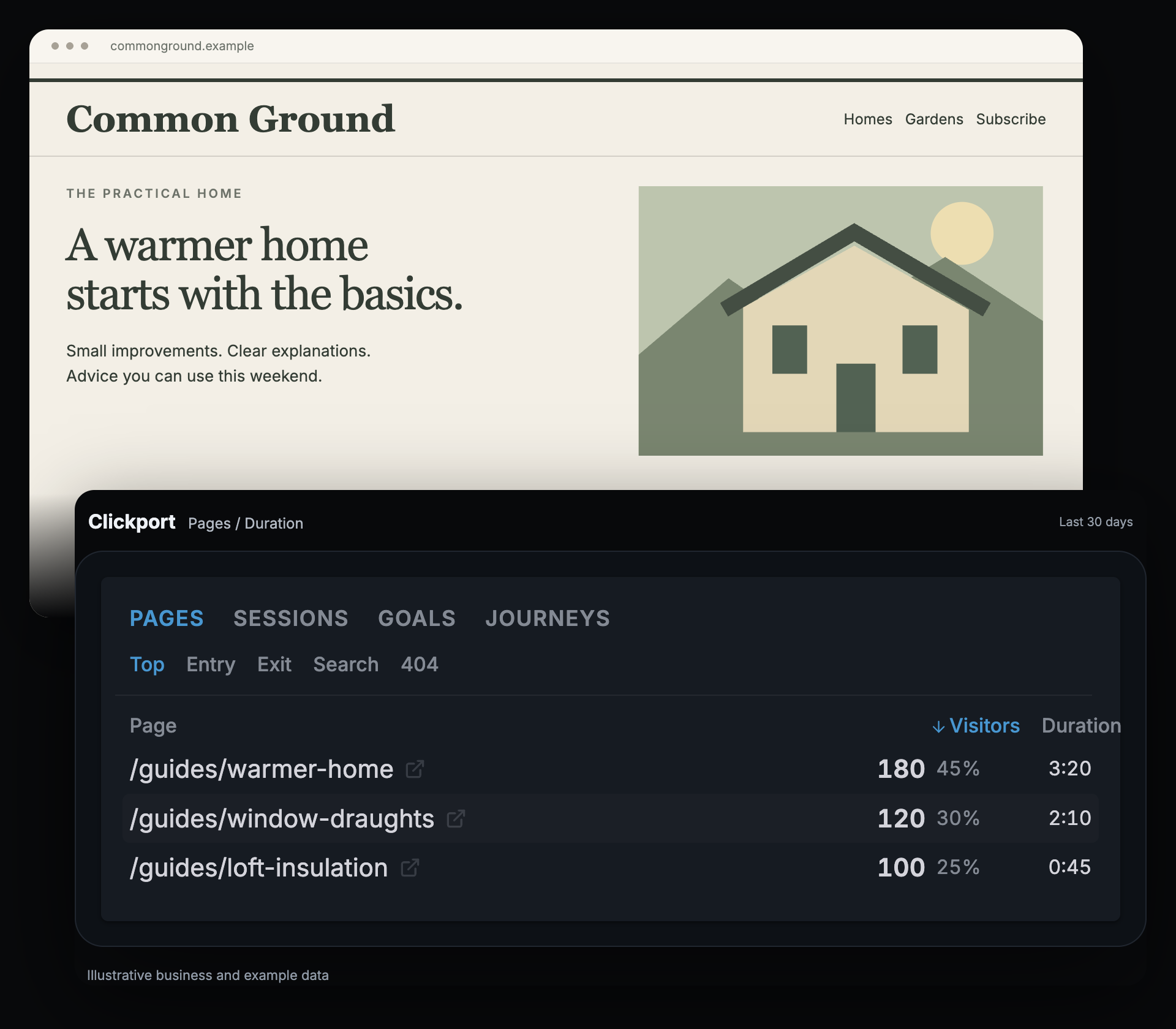Click the Clickport logo
Viewport: 1176px width, 1029px height.
132,522
